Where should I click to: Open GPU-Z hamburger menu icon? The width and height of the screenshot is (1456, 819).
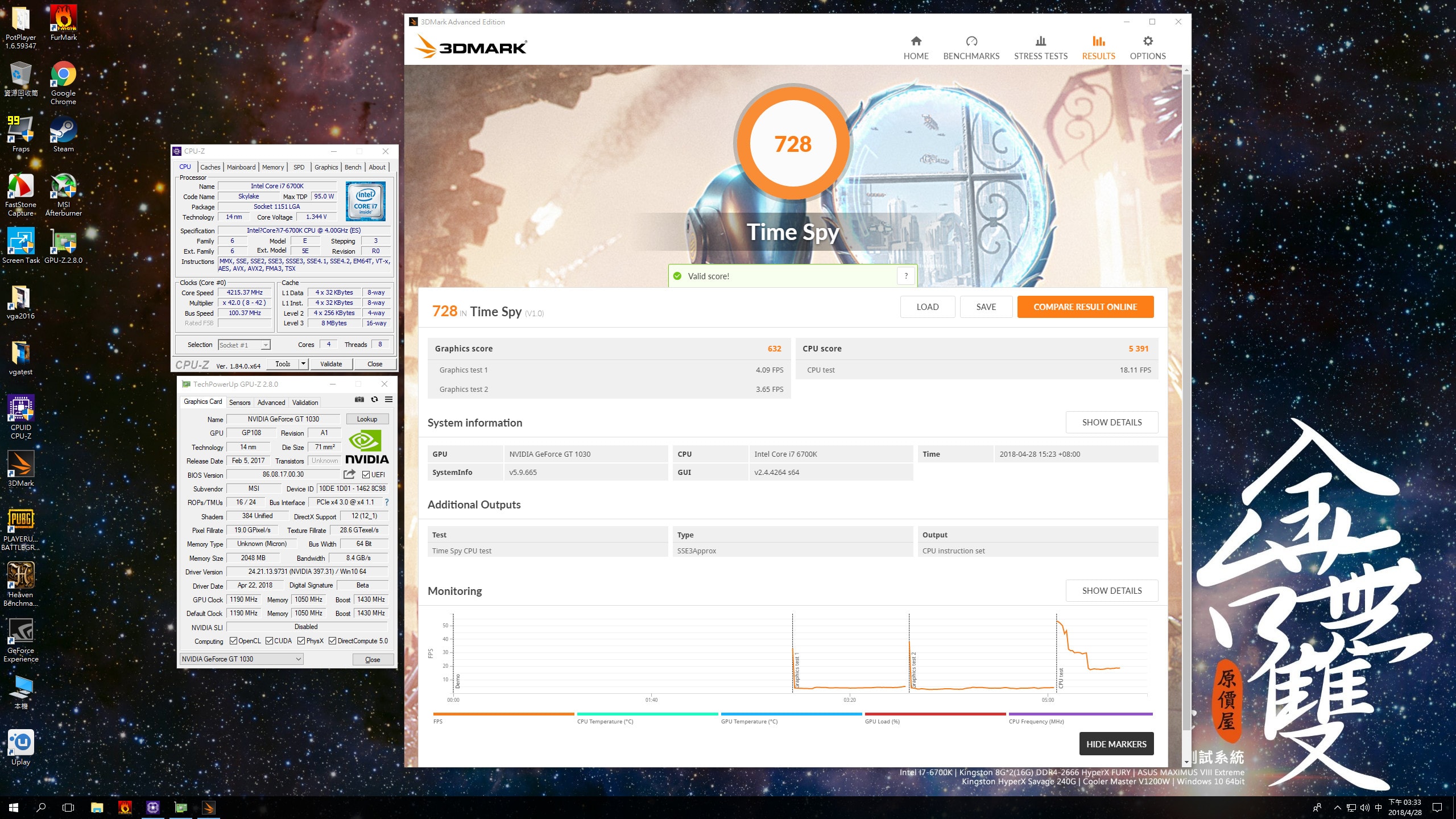pyautogui.click(x=389, y=399)
